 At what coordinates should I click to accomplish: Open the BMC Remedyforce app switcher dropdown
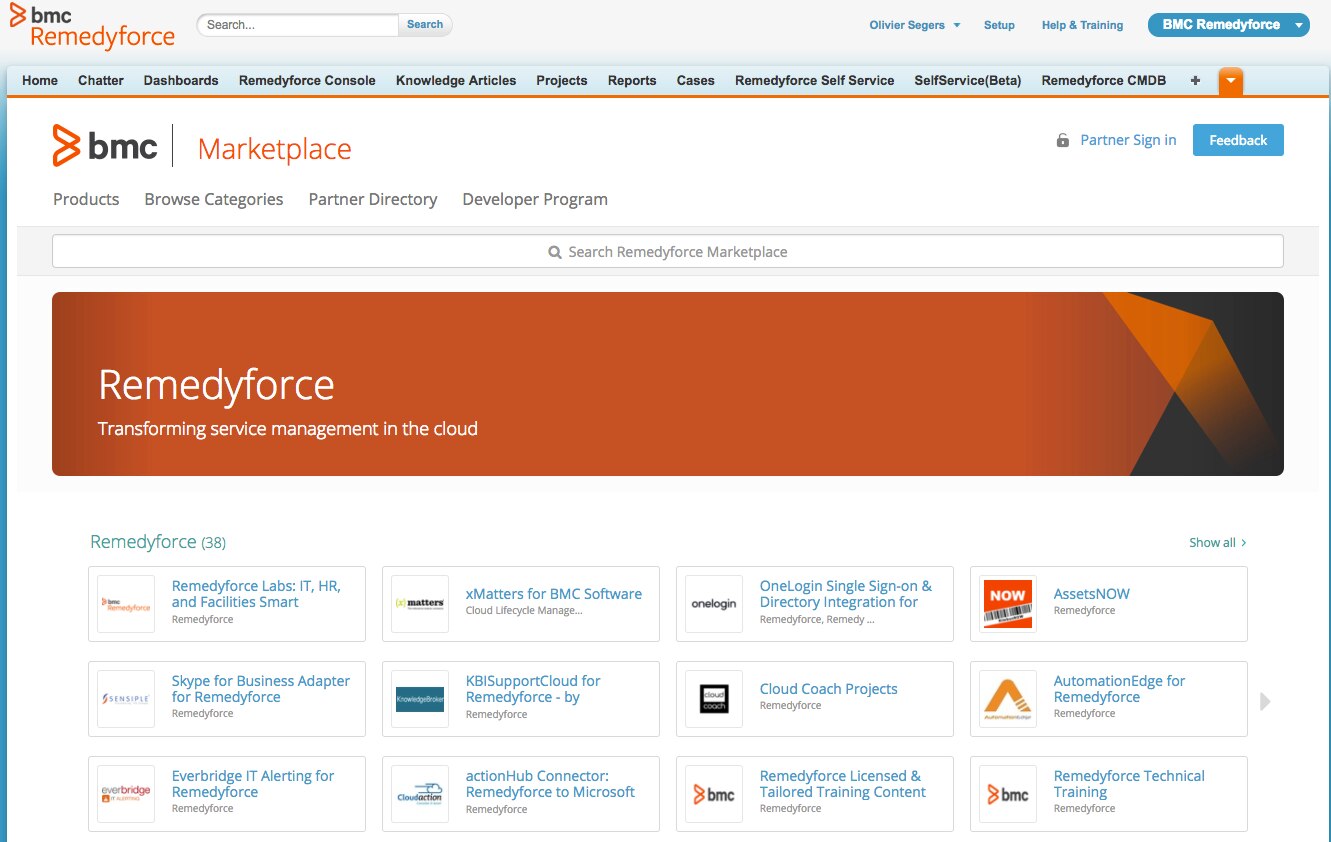[1229, 25]
